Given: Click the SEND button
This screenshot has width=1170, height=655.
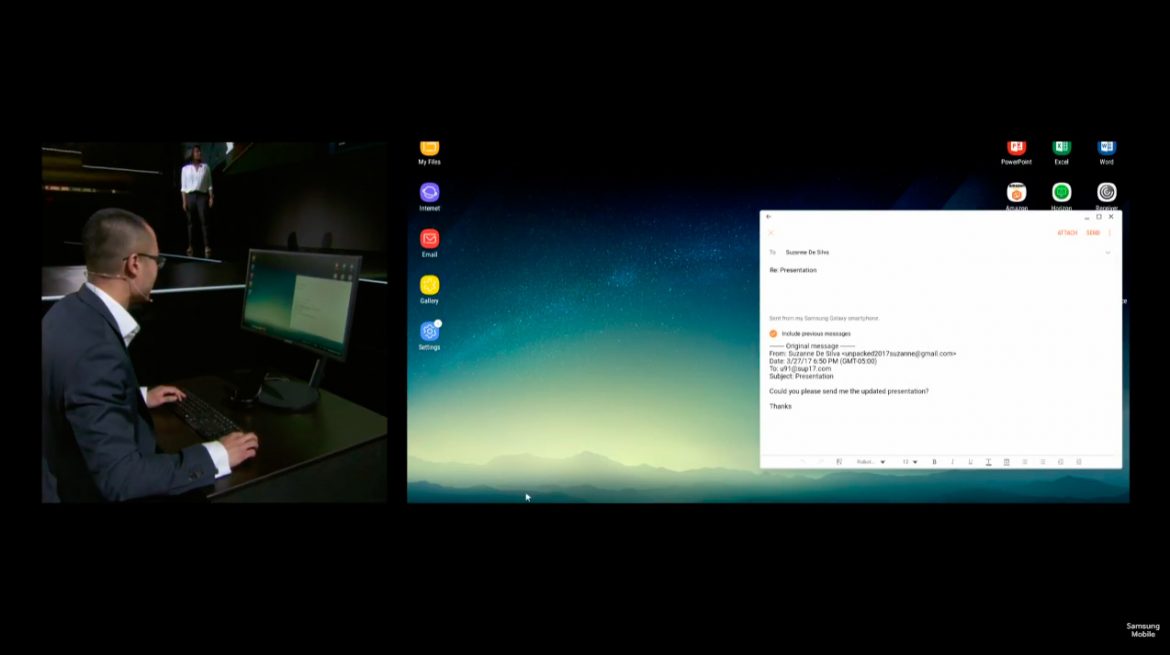Looking at the screenshot, I should [1093, 233].
